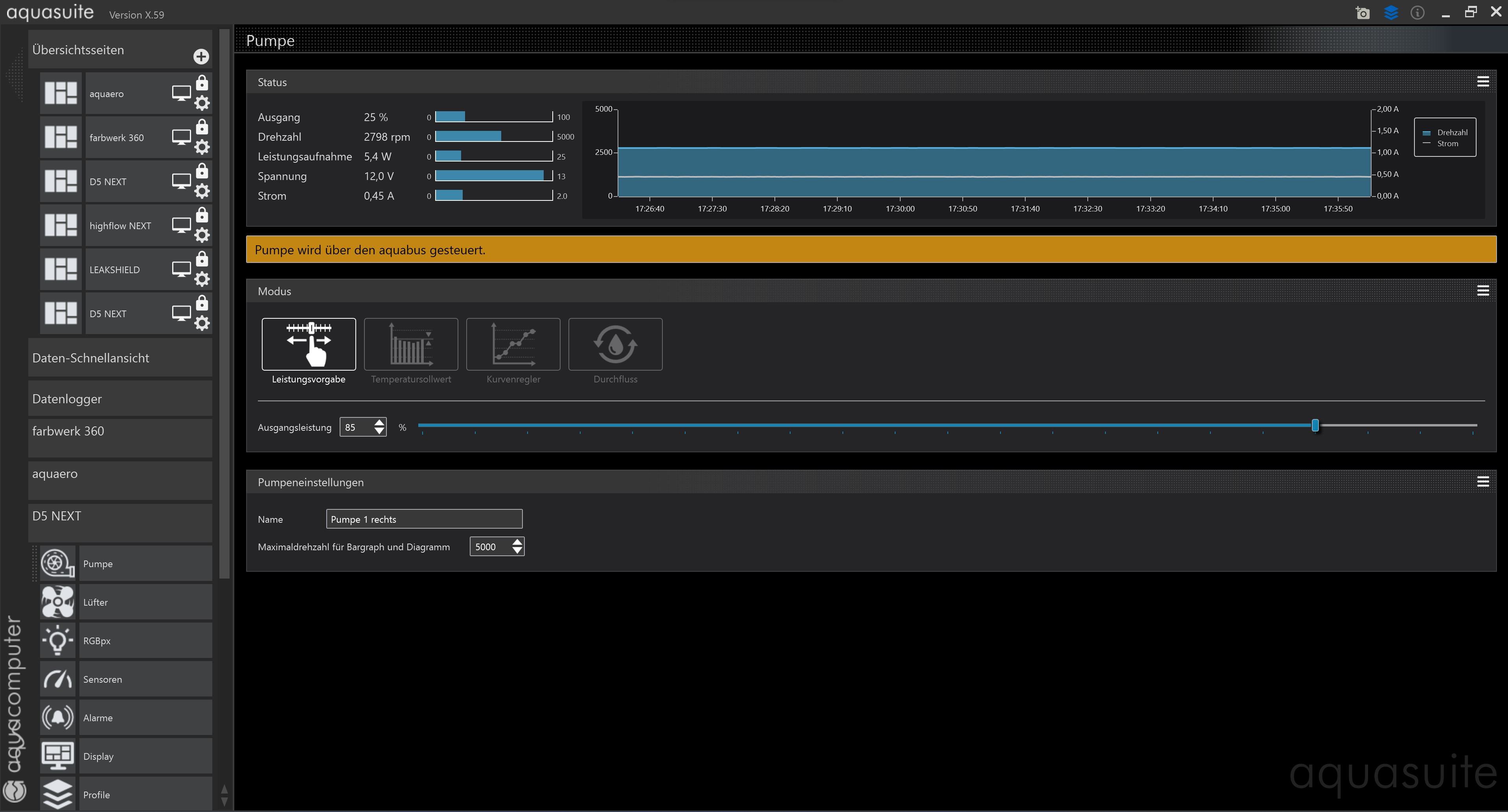
Task: Click the sidebar scroll-down arrow
Action: click(x=224, y=802)
